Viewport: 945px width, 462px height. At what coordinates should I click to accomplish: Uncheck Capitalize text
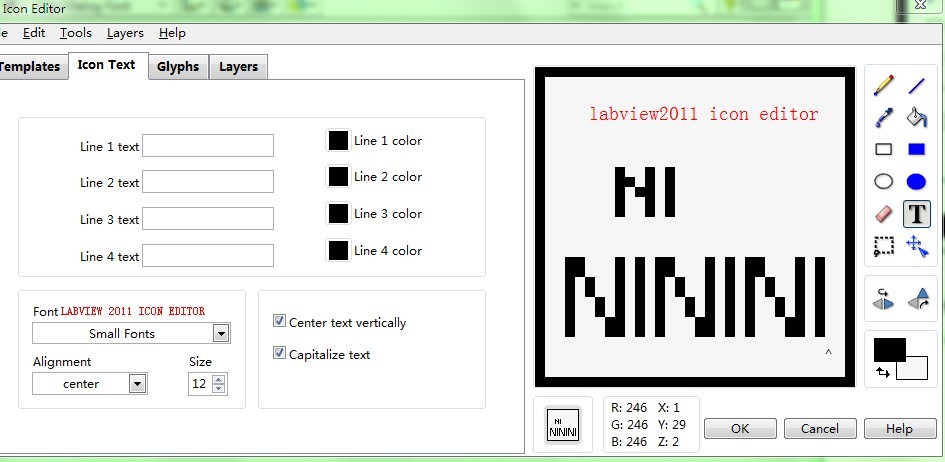point(279,353)
